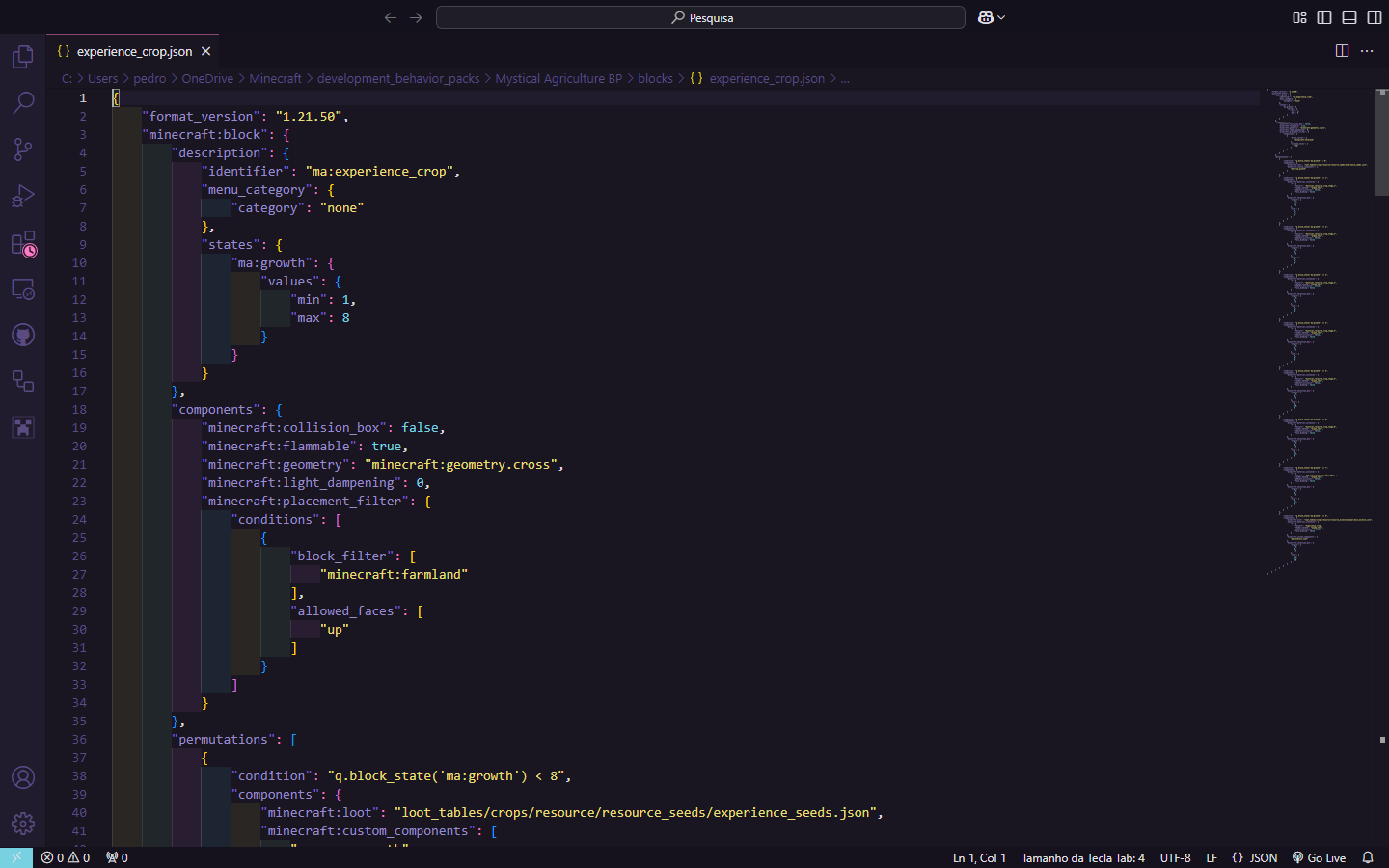This screenshot has width=1389, height=868.
Task: Toggle the secondary side bar visibility
Action: 1375,17
